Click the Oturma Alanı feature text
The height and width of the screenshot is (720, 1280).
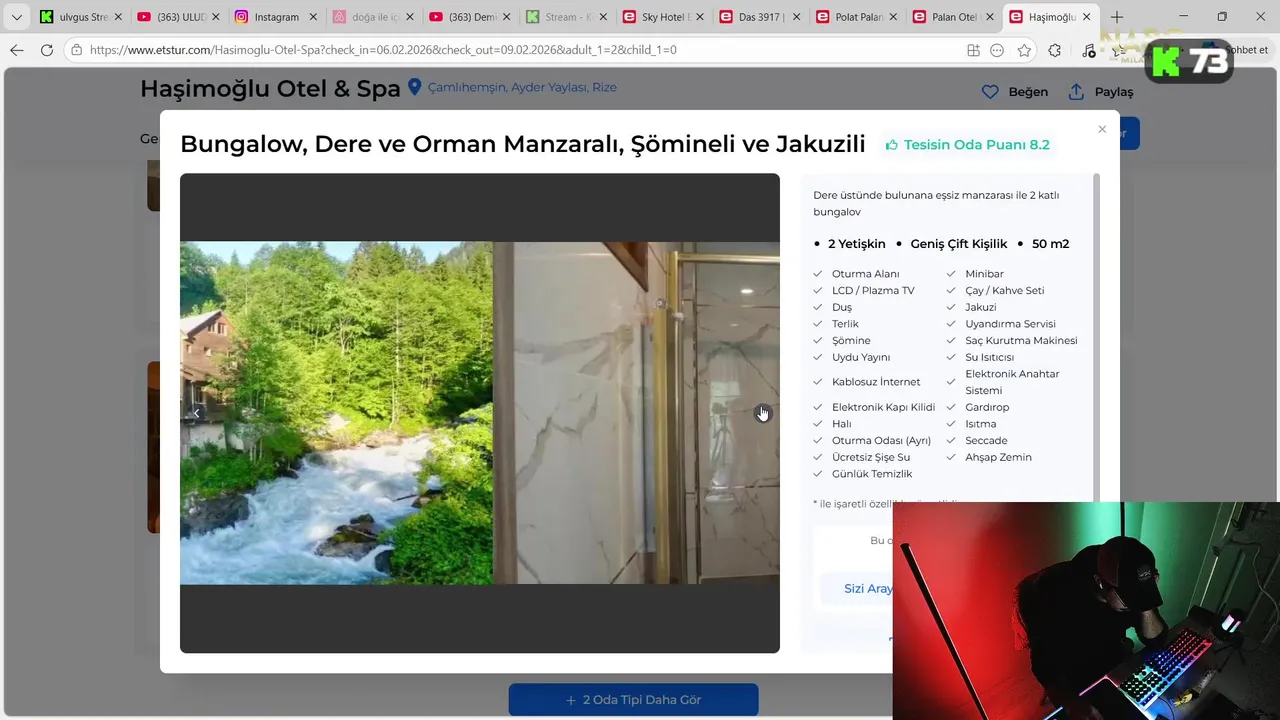[x=866, y=274]
